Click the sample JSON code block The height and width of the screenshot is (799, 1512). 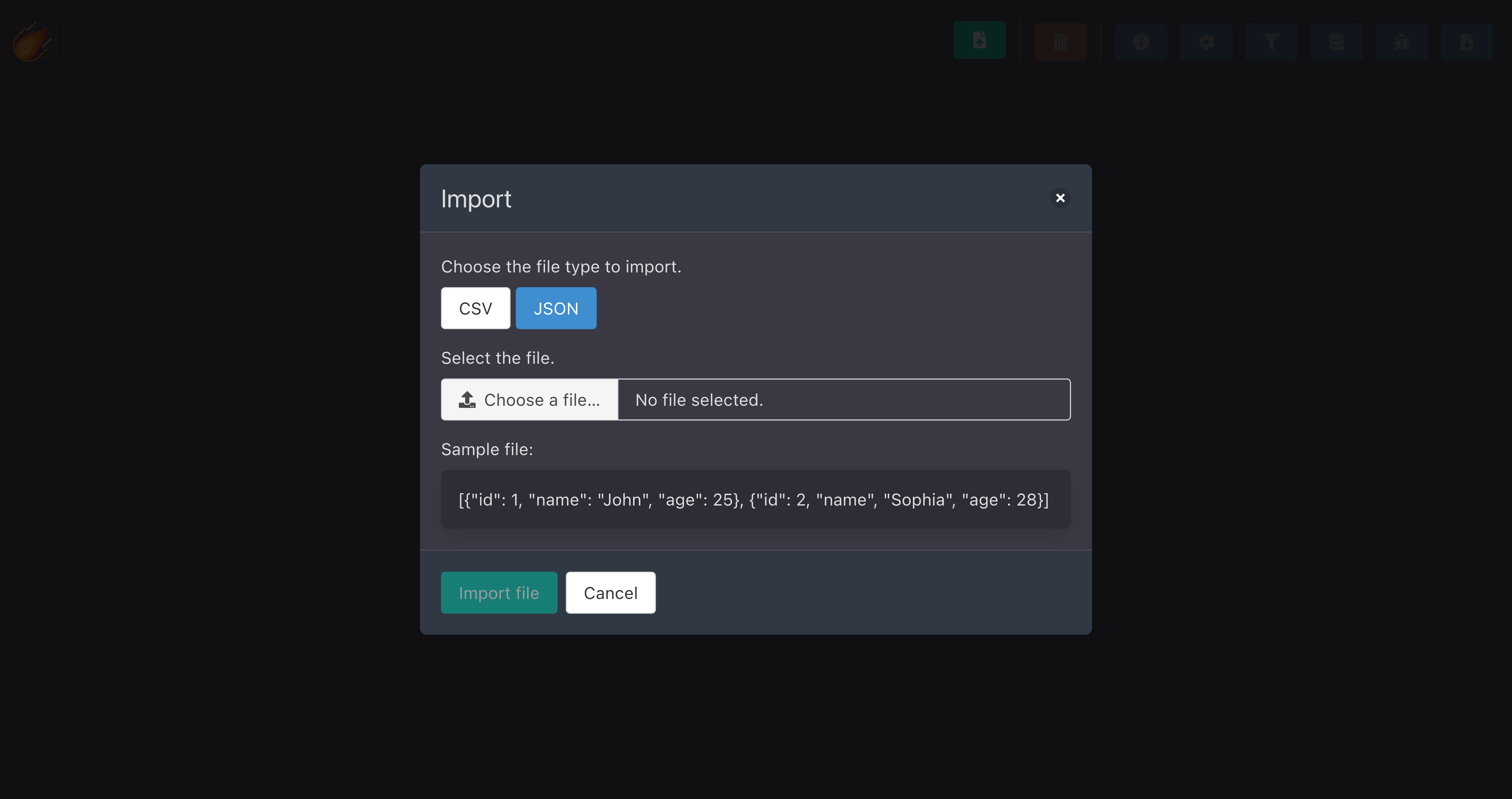(x=755, y=500)
